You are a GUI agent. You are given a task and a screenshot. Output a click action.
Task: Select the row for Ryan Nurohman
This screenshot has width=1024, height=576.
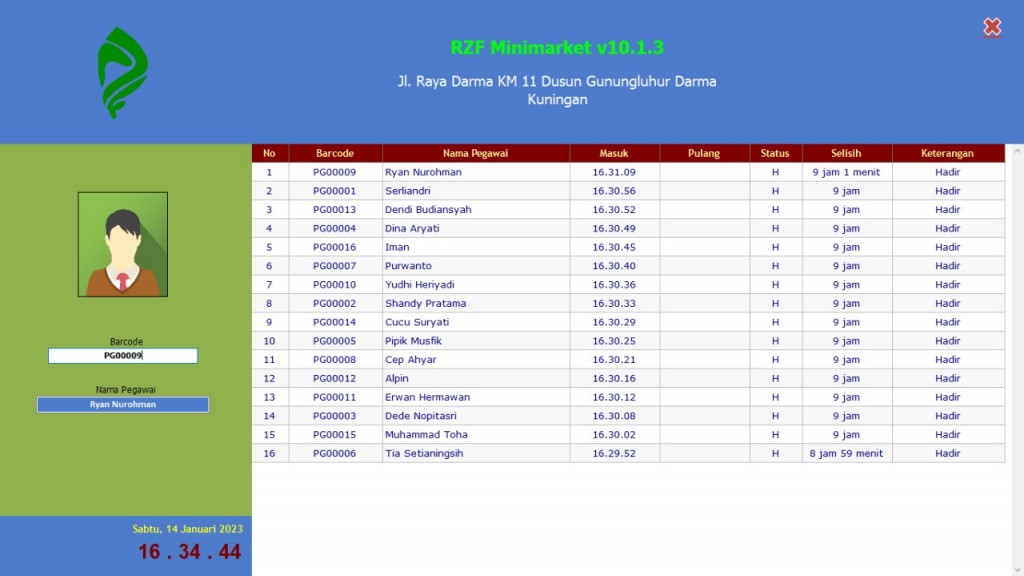pyautogui.click(x=628, y=172)
